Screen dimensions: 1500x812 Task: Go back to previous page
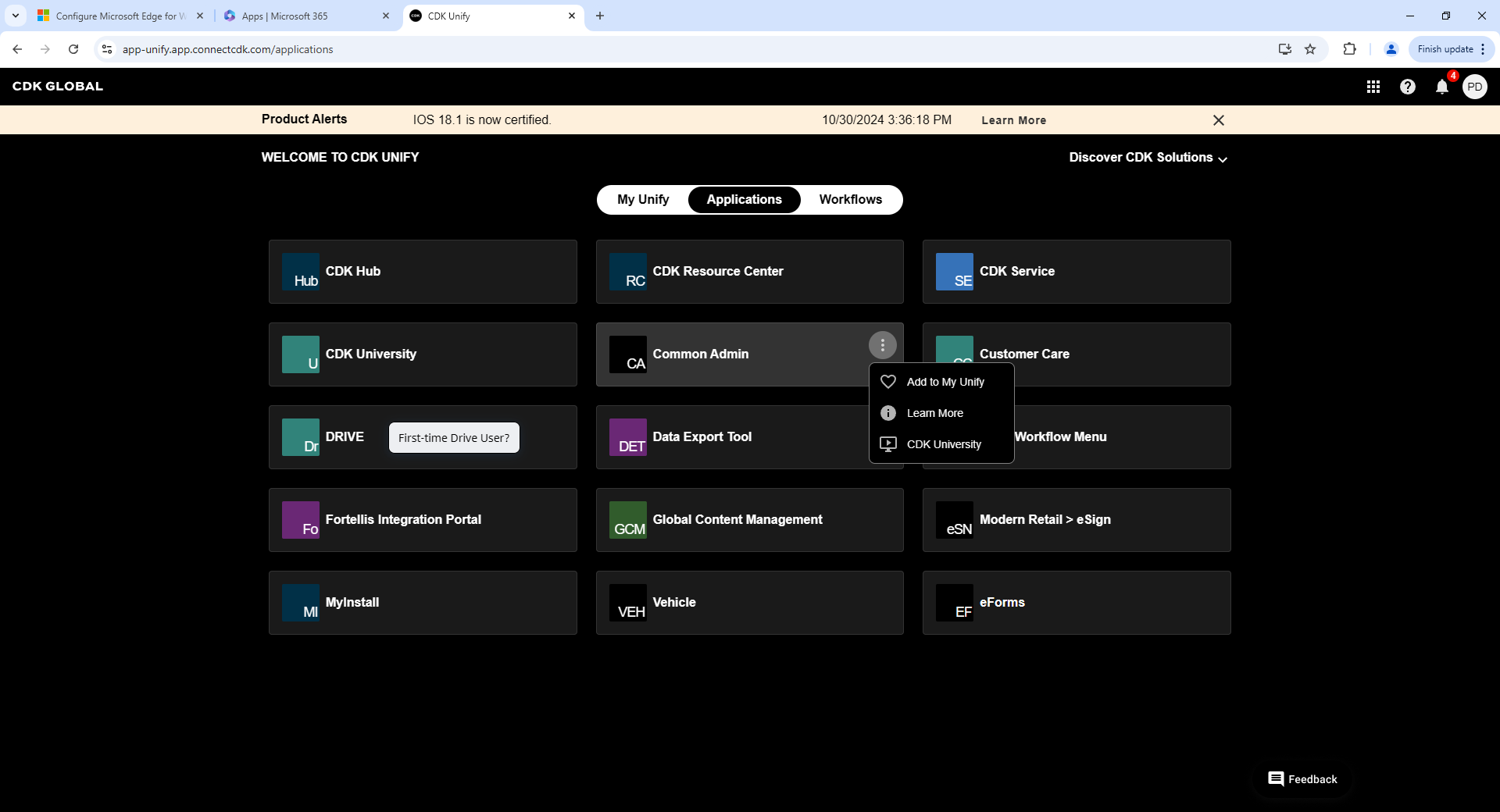click(17, 49)
